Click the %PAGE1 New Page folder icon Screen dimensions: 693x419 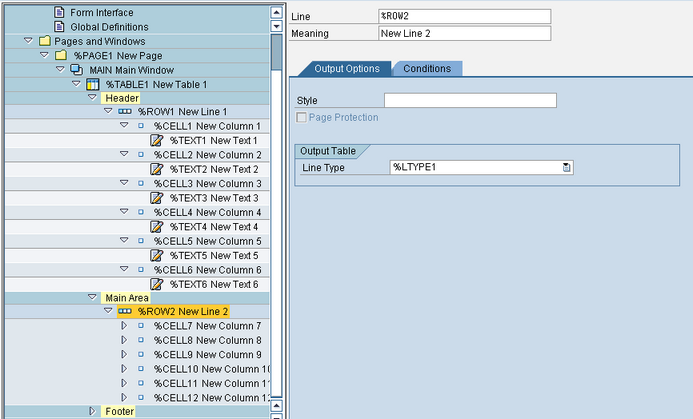point(61,55)
